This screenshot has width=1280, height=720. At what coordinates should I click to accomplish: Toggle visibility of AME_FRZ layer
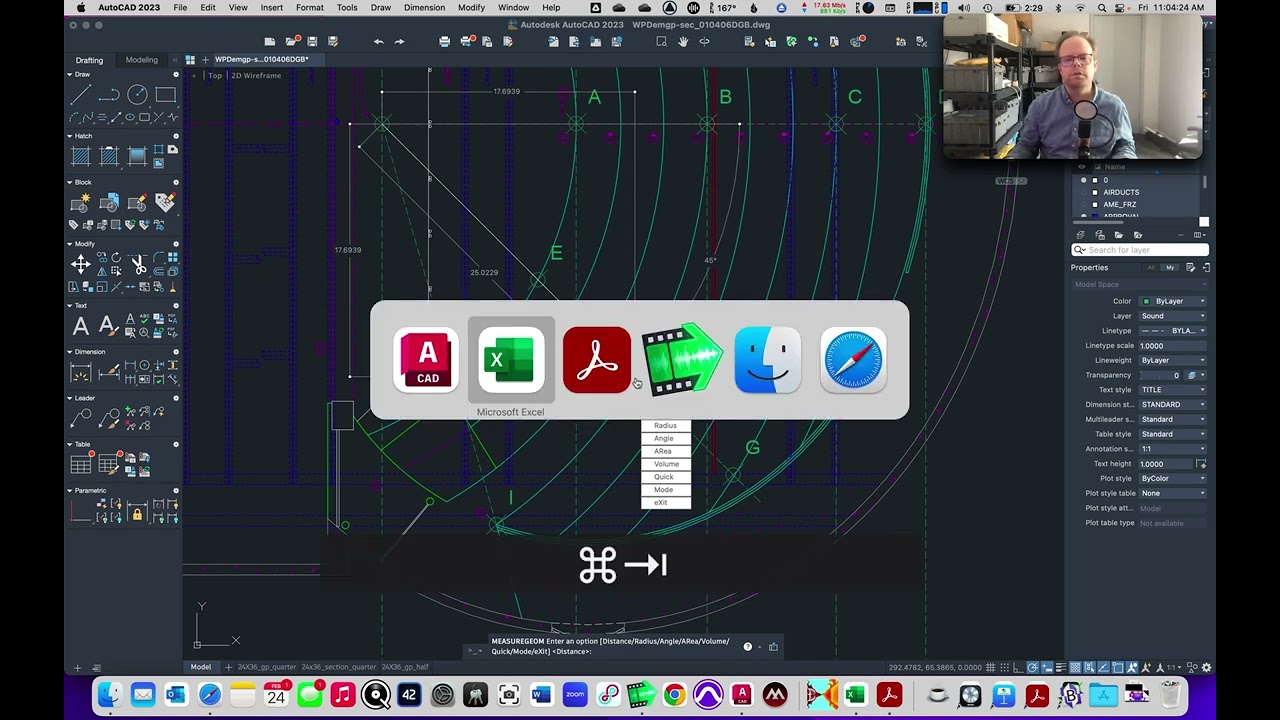tap(1083, 204)
